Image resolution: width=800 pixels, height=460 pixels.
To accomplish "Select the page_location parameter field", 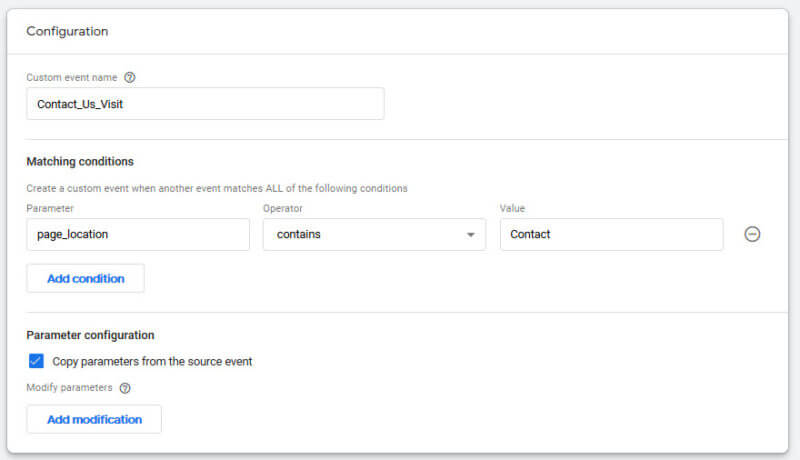I will click(138, 235).
